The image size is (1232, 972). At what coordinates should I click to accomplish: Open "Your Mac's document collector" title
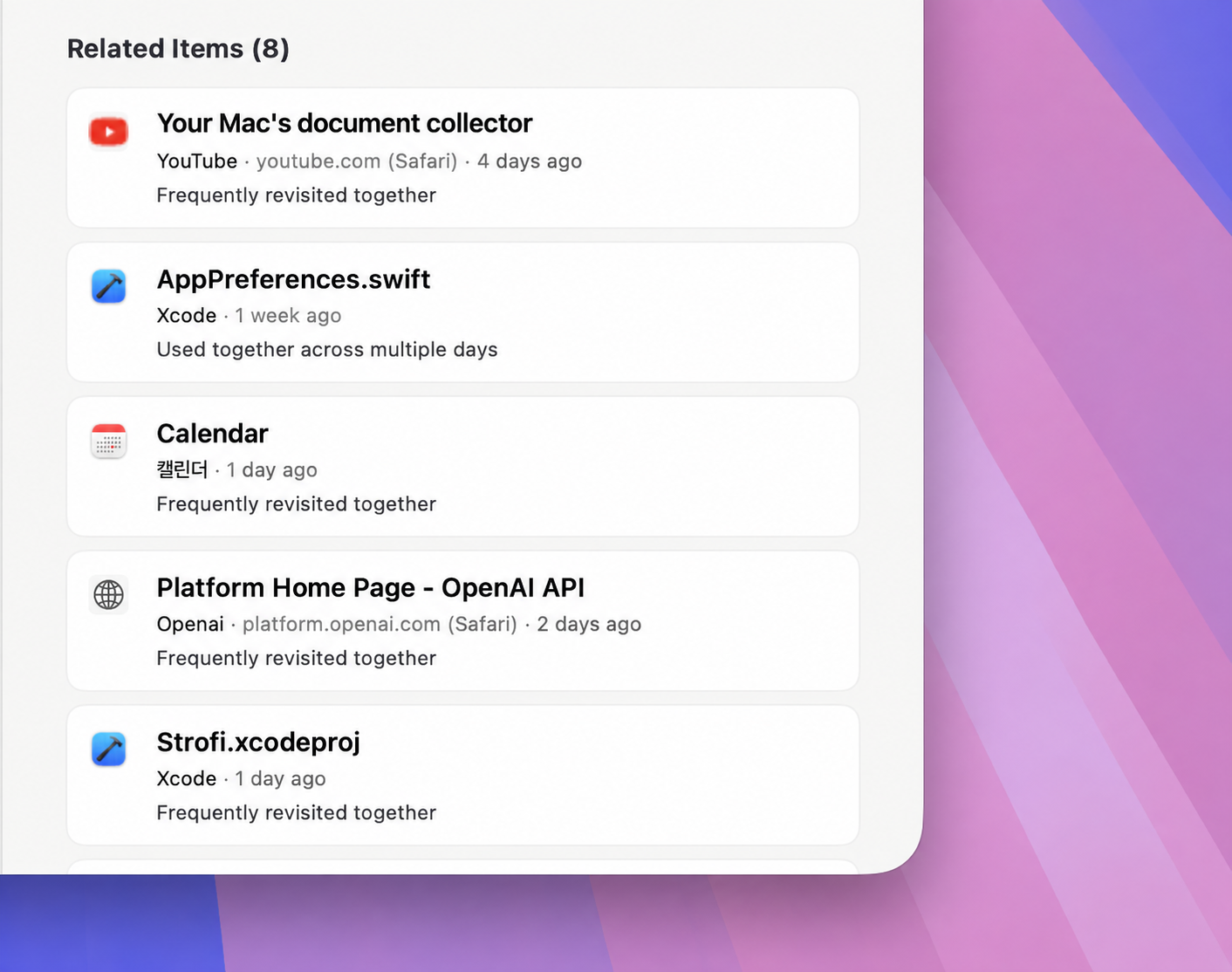(x=345, y=123)
